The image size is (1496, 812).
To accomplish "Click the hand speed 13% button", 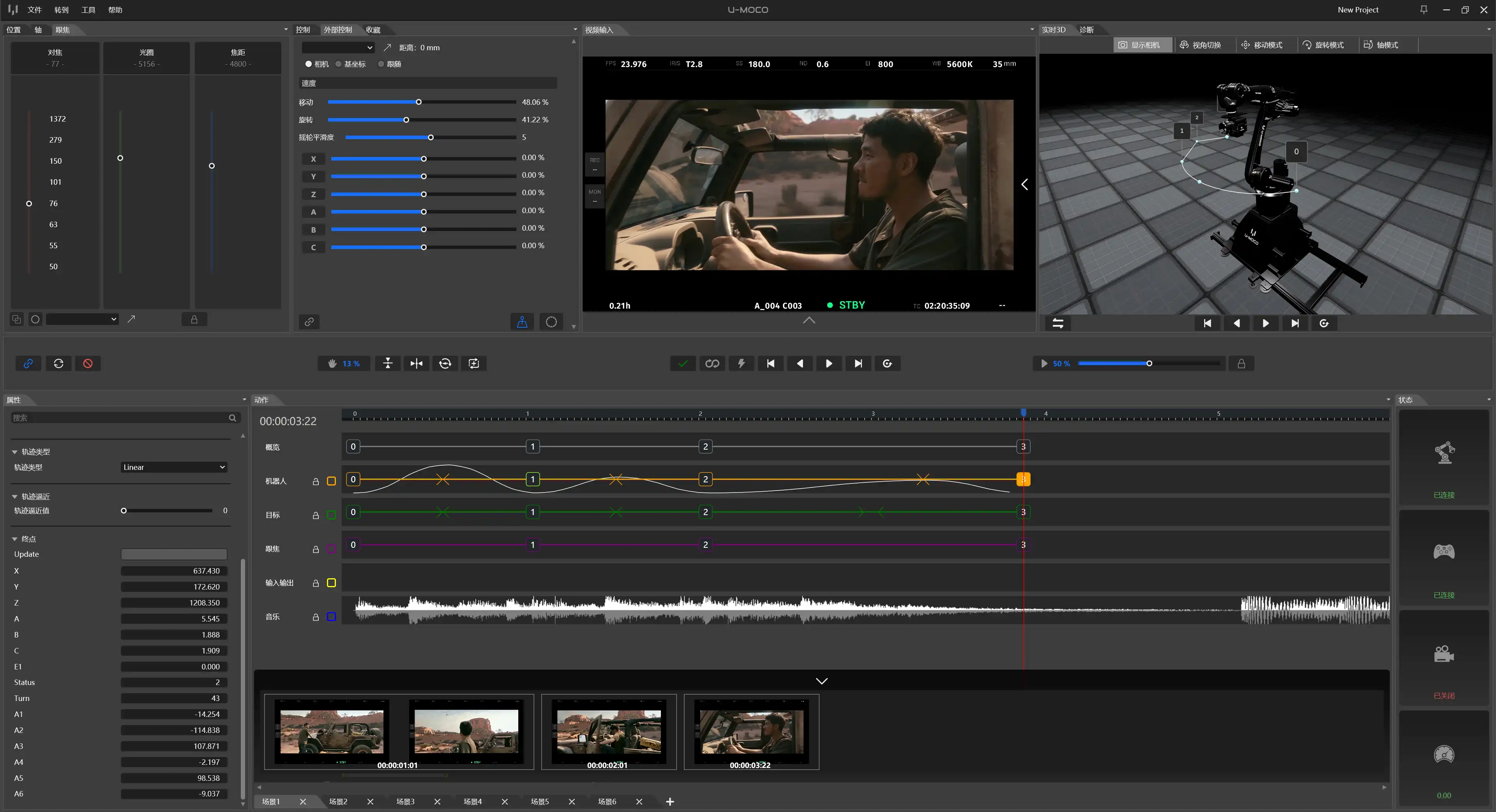I will 344,364.
